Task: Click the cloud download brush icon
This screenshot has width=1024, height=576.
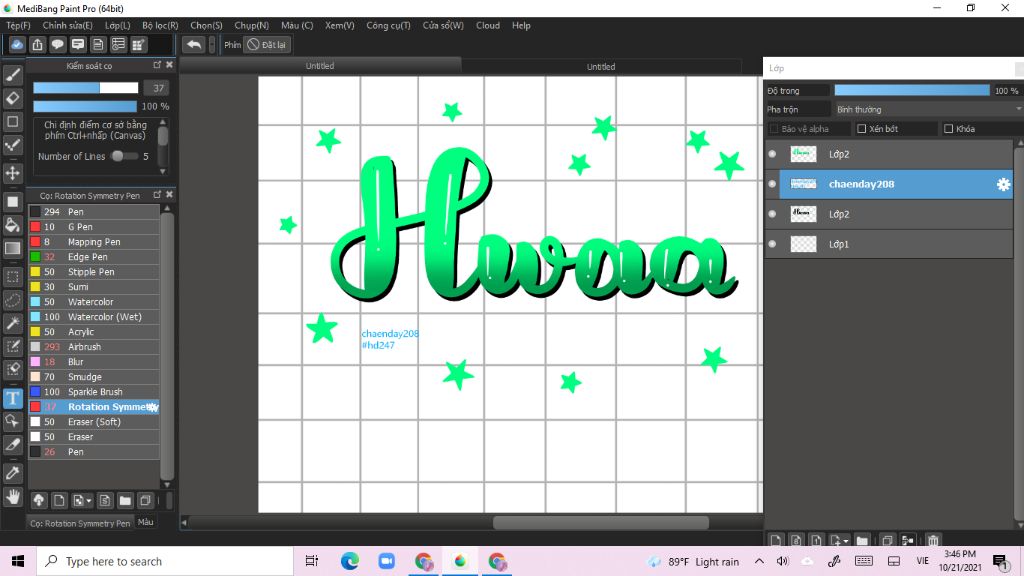Action: pos(39,500)
